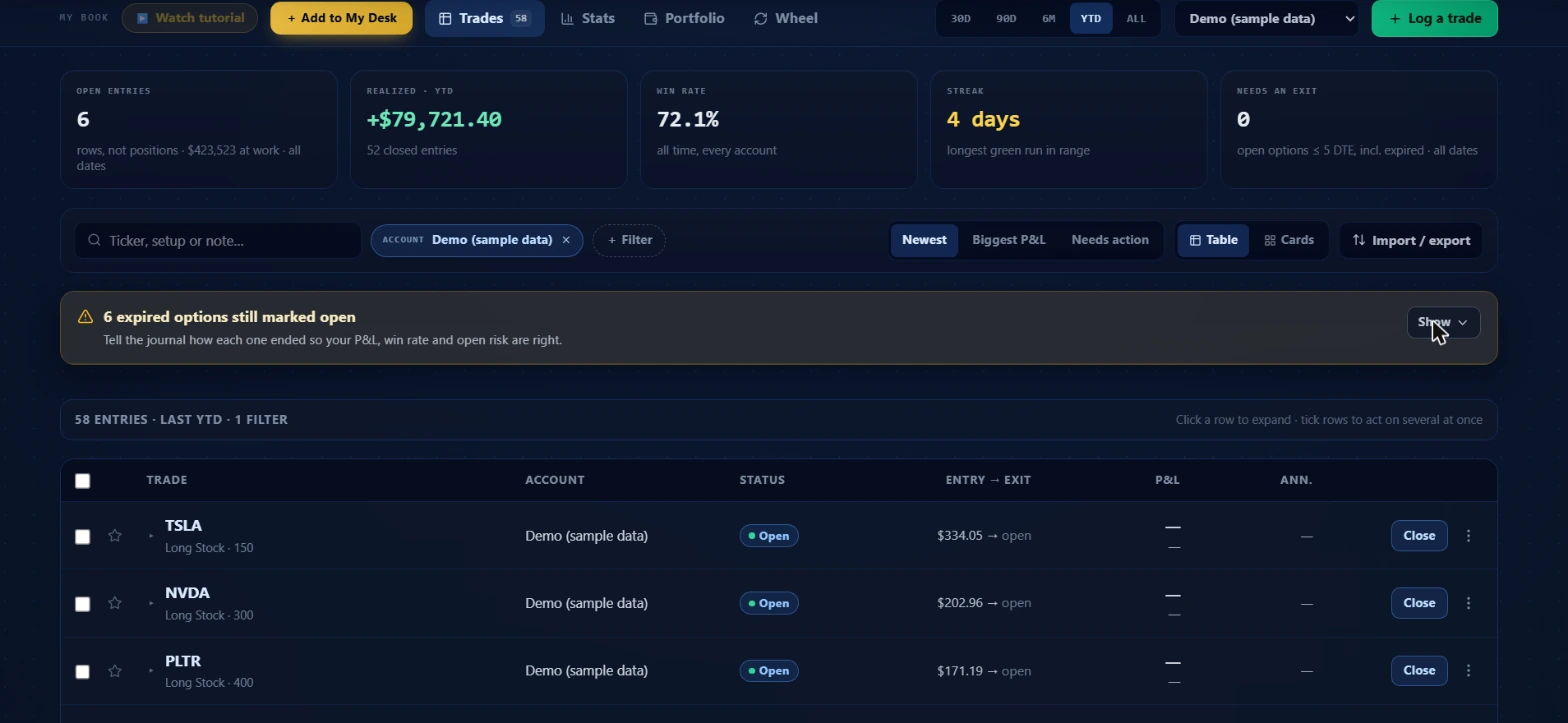
Task: Open the Demo (sample data) account dropdown
Action: pyautogui.click(x=1267, y=19)
